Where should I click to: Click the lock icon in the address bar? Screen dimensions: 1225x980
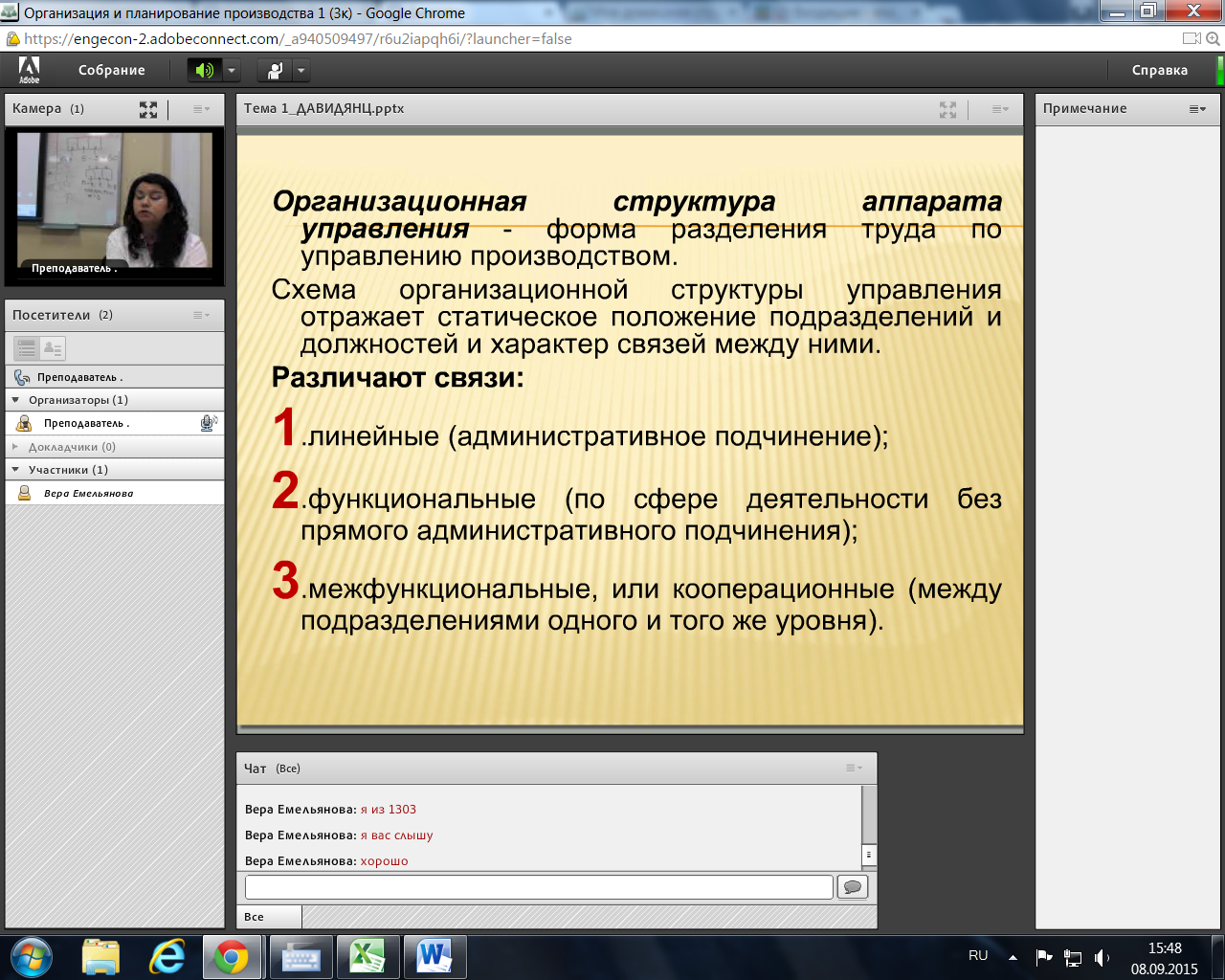pos(12,39)
